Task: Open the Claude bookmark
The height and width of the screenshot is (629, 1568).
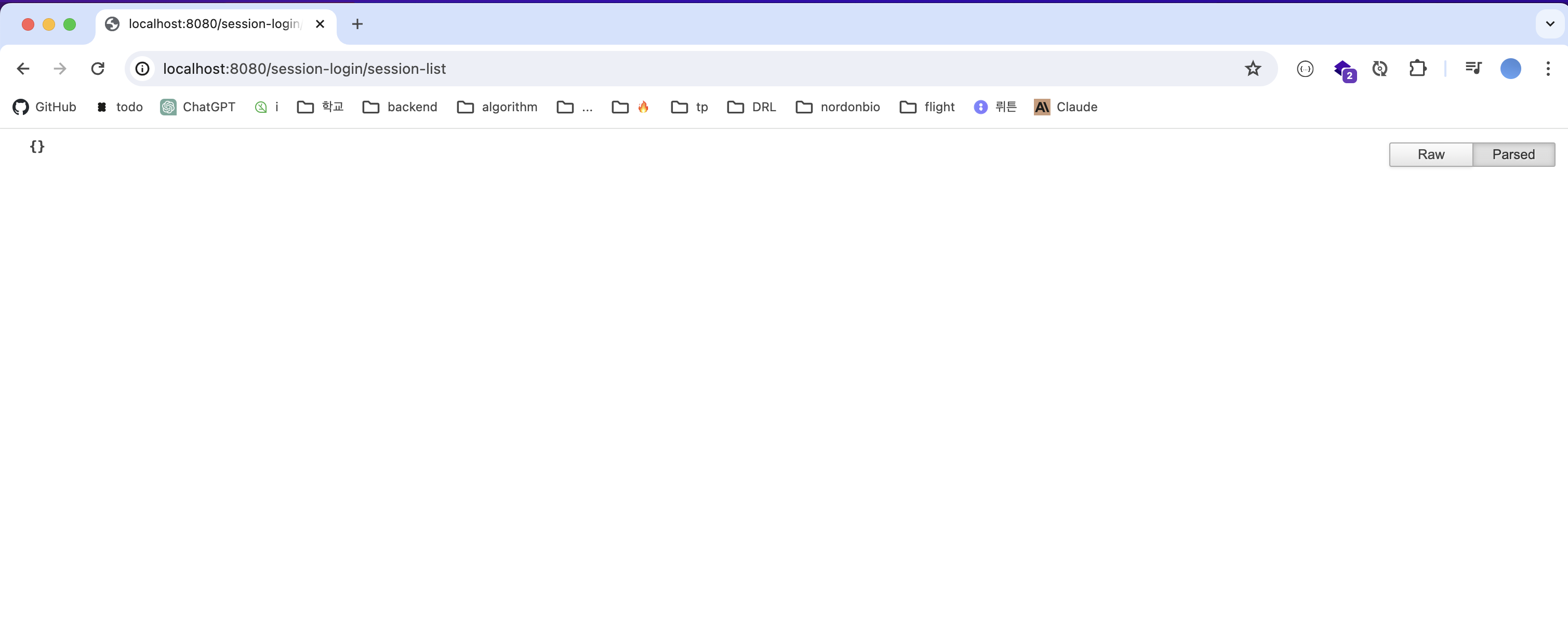Action: point(1066,107)
